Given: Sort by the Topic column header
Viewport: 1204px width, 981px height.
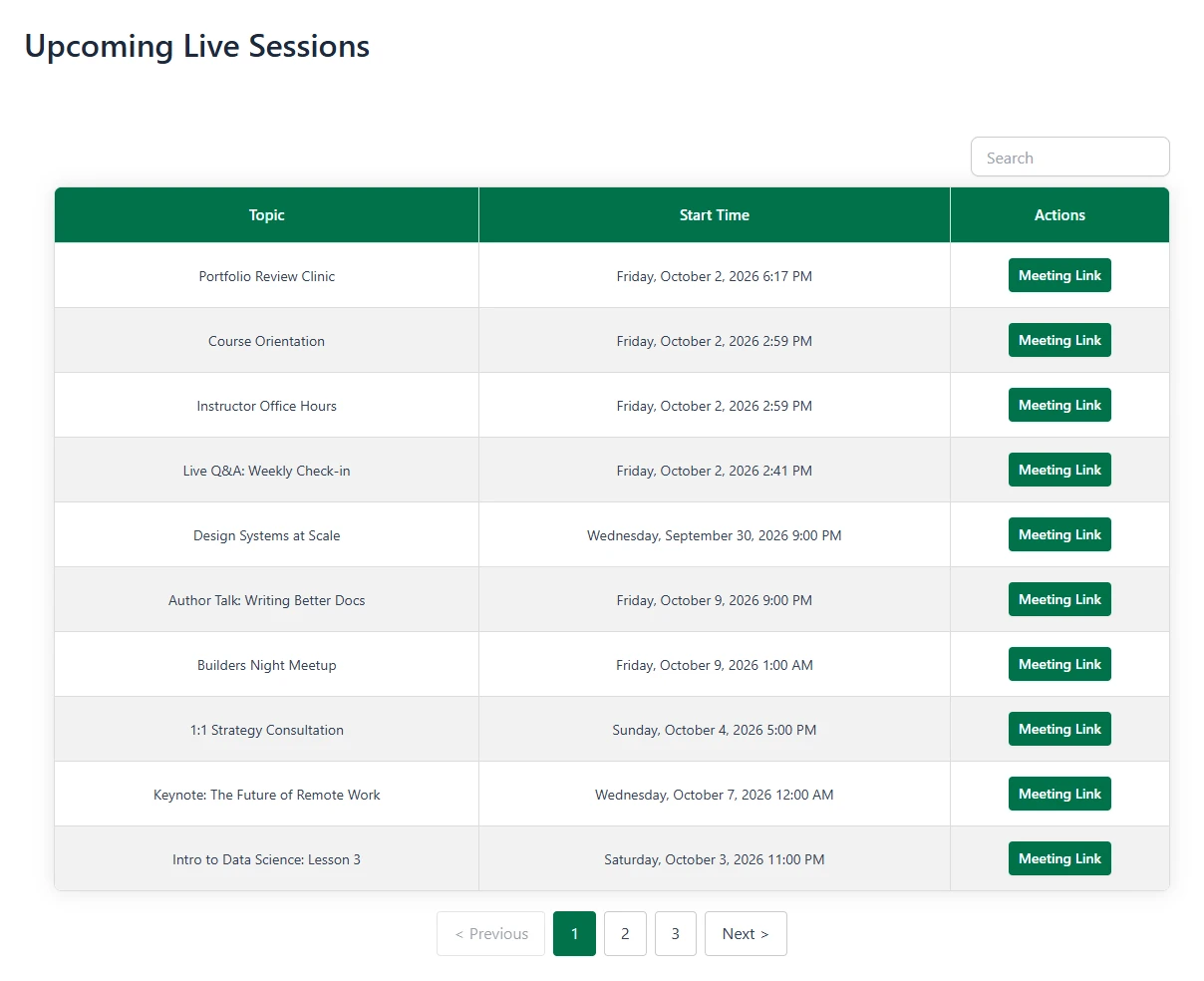Looking at the screenshot, I should click(x=266, y=215).
